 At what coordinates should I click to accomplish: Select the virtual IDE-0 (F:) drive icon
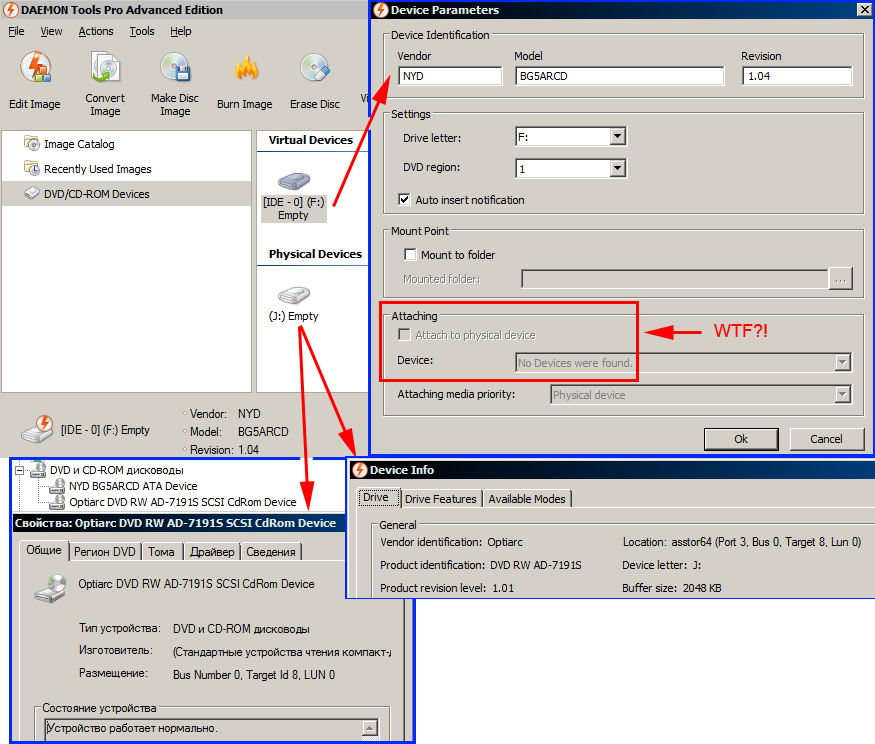coord(293,183)
